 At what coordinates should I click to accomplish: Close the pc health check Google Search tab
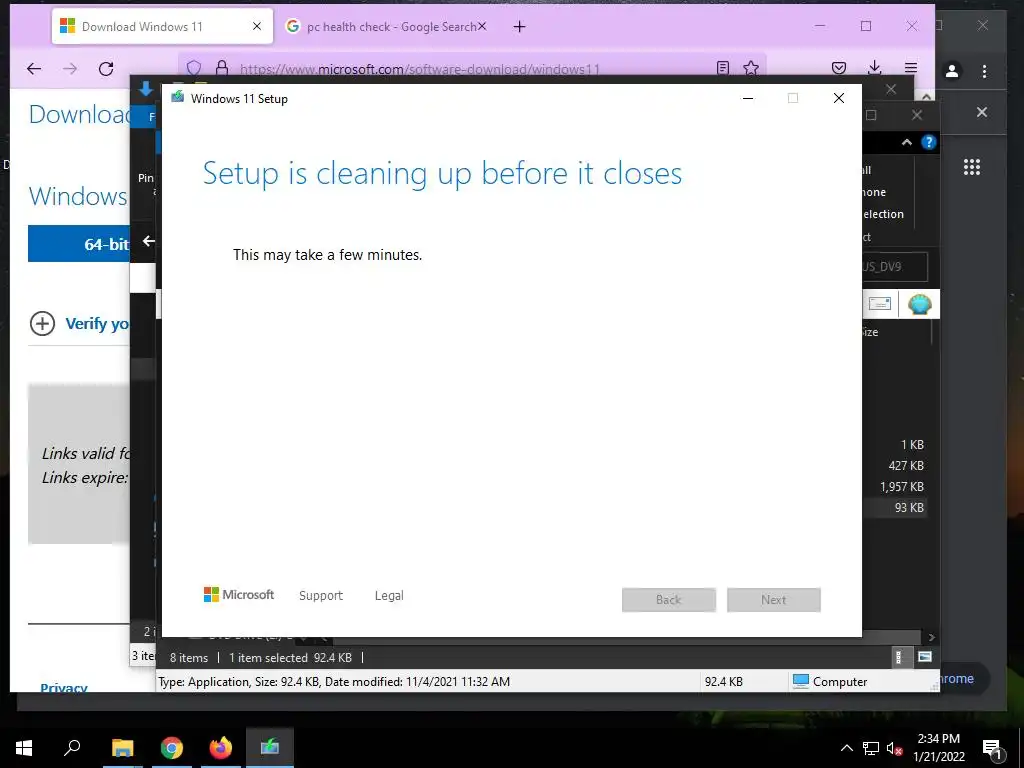tap(482, 26)
